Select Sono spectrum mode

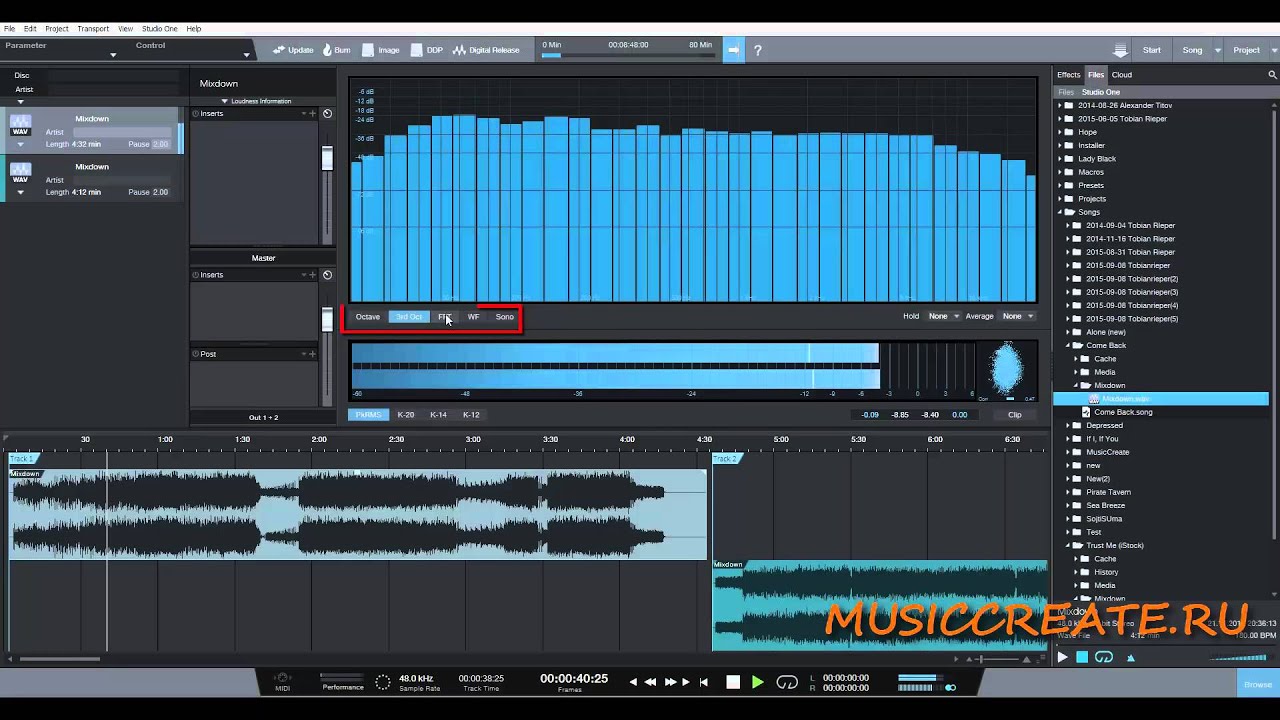coord(504,317)
